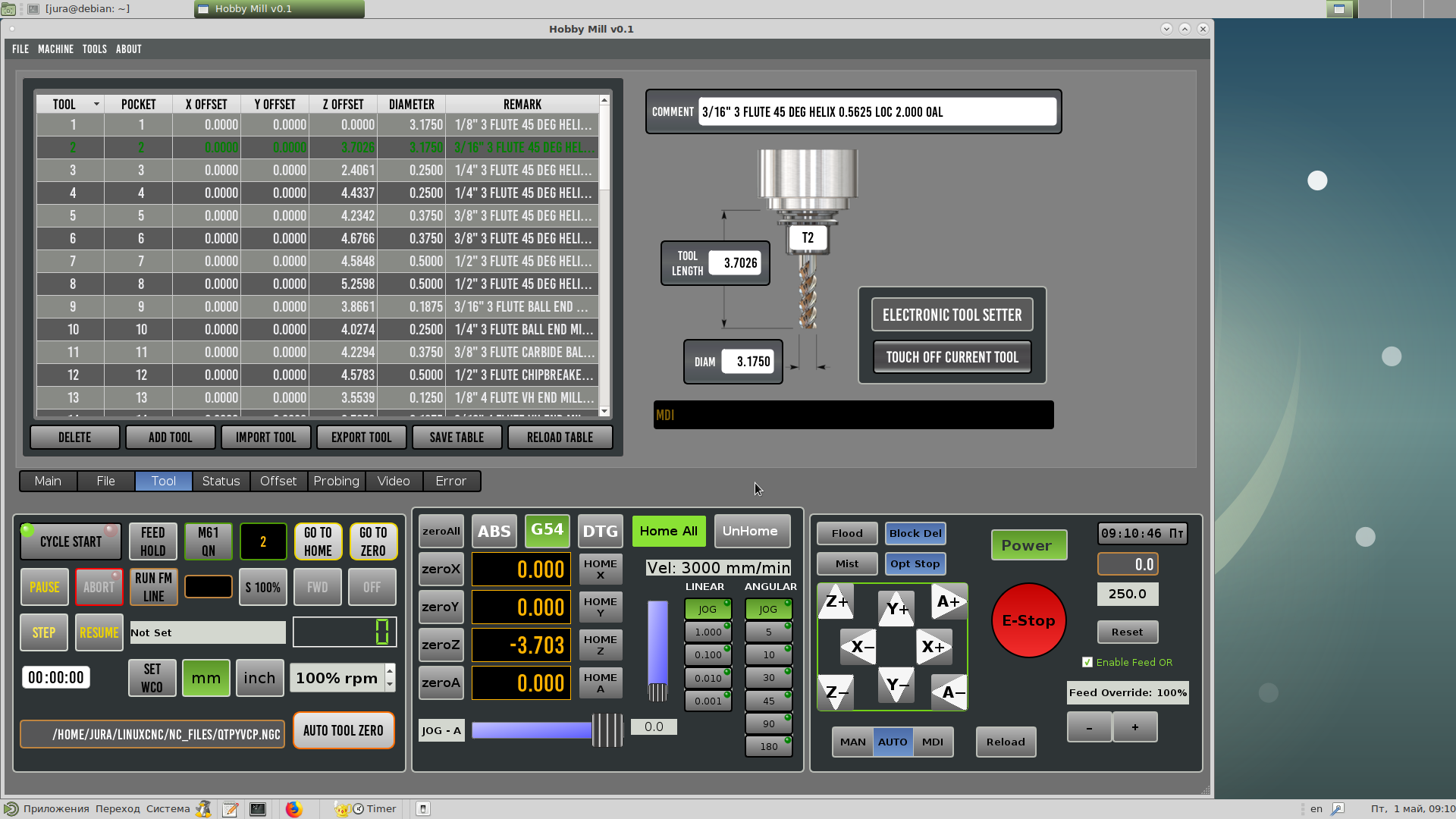Switch to the Video tab
Screen dimensions: 1456x819
point(394,481)
